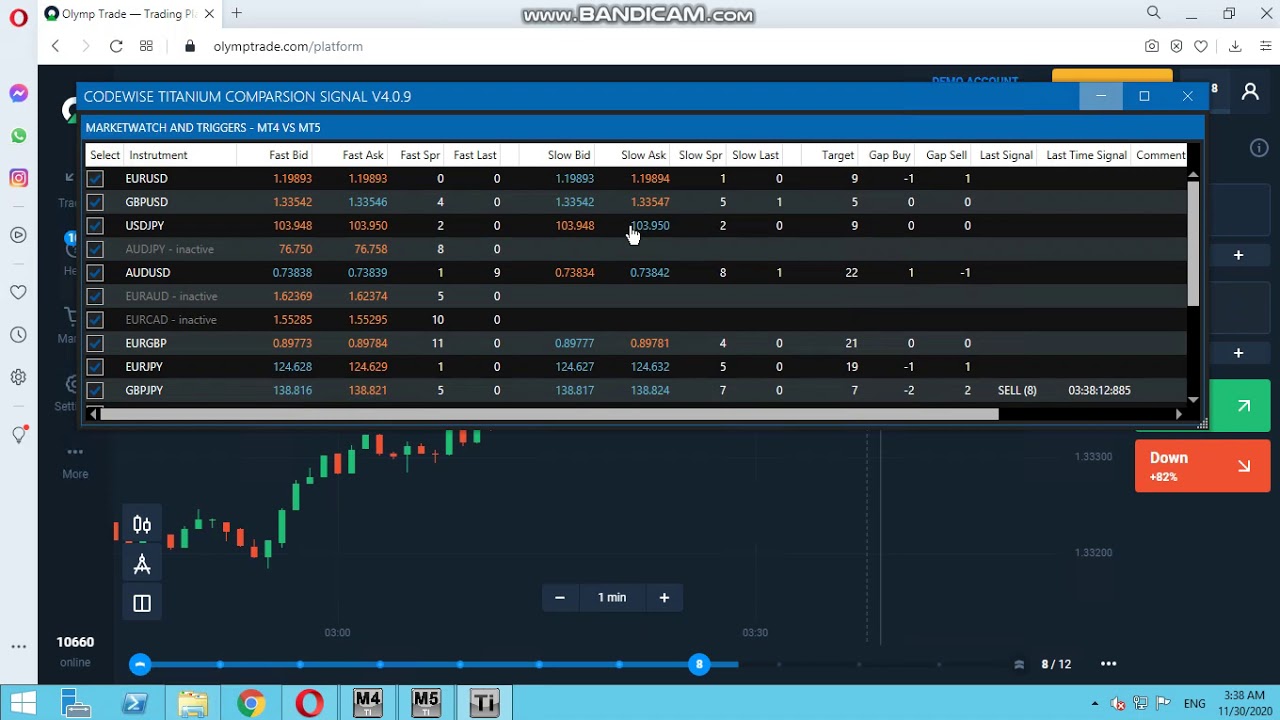Open the History clock icon in the sidebar
Image resolution: width=1280 pixels, height=720 pixels.
pyautogui.click(x=18, y=335)
